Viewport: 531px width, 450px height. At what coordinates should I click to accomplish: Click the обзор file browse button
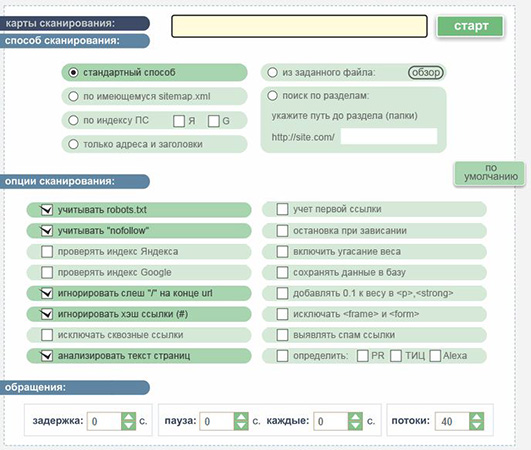coord(426,72)
